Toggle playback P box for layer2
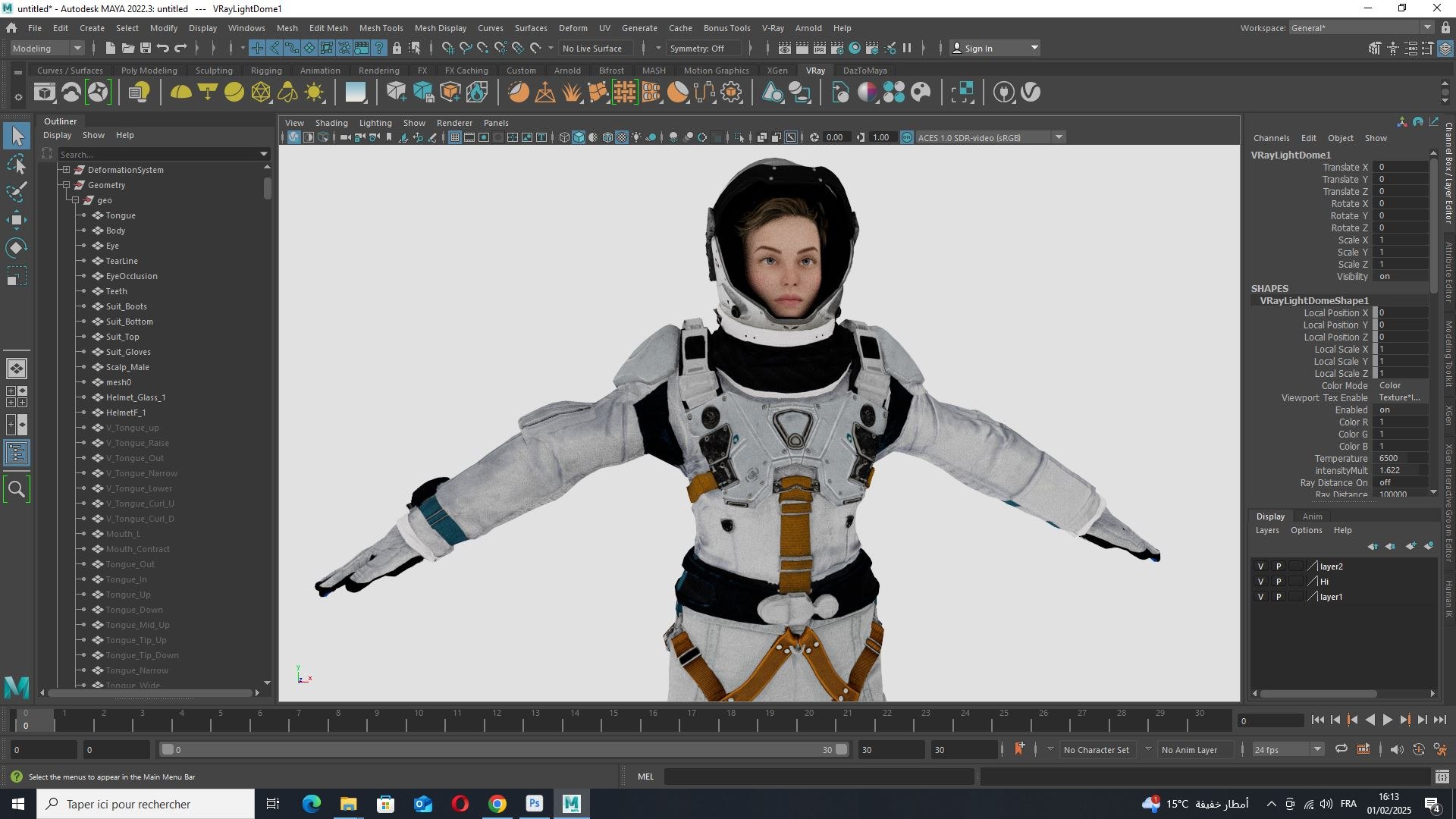The width and height of the screenshot is (1456, 819). point(1279,566)
